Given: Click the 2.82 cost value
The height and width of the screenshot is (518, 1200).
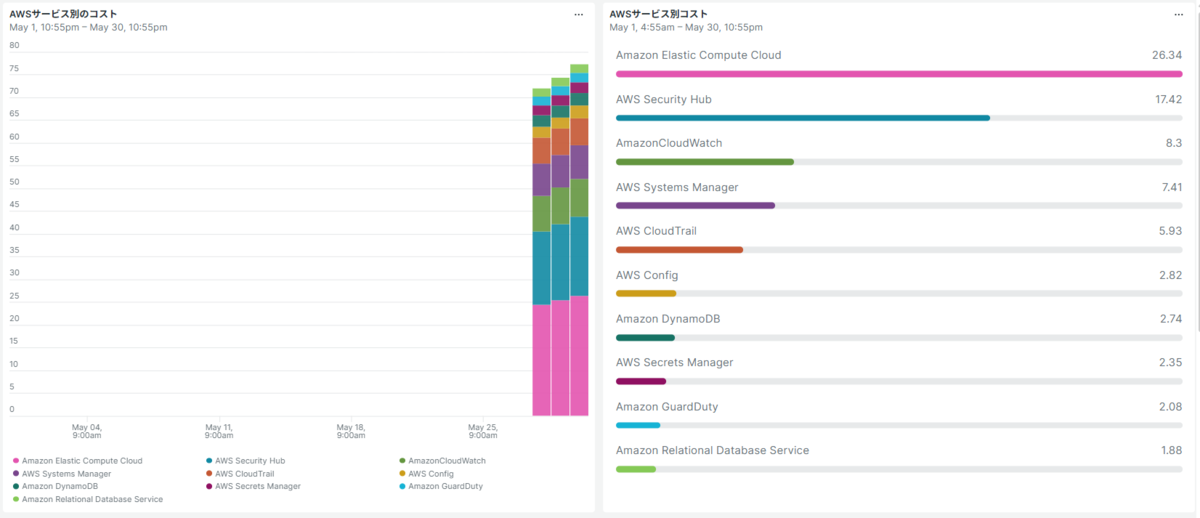Looking at the screenshot, I should [1171, 276].
